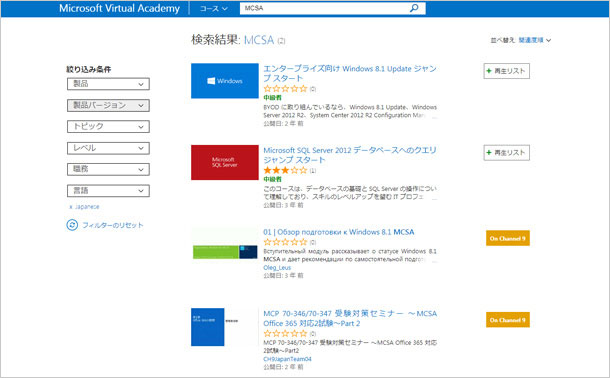The width and height of the screenshot is (610, 378).
Task: Expand the コース menu in header
Action: [x=214, y=8]
